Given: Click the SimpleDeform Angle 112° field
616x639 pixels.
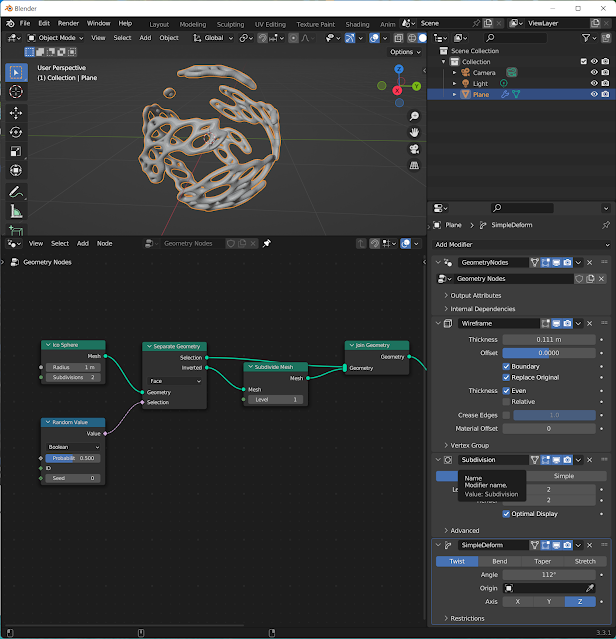Looking at the screenshot, I should tap(549, 575).
